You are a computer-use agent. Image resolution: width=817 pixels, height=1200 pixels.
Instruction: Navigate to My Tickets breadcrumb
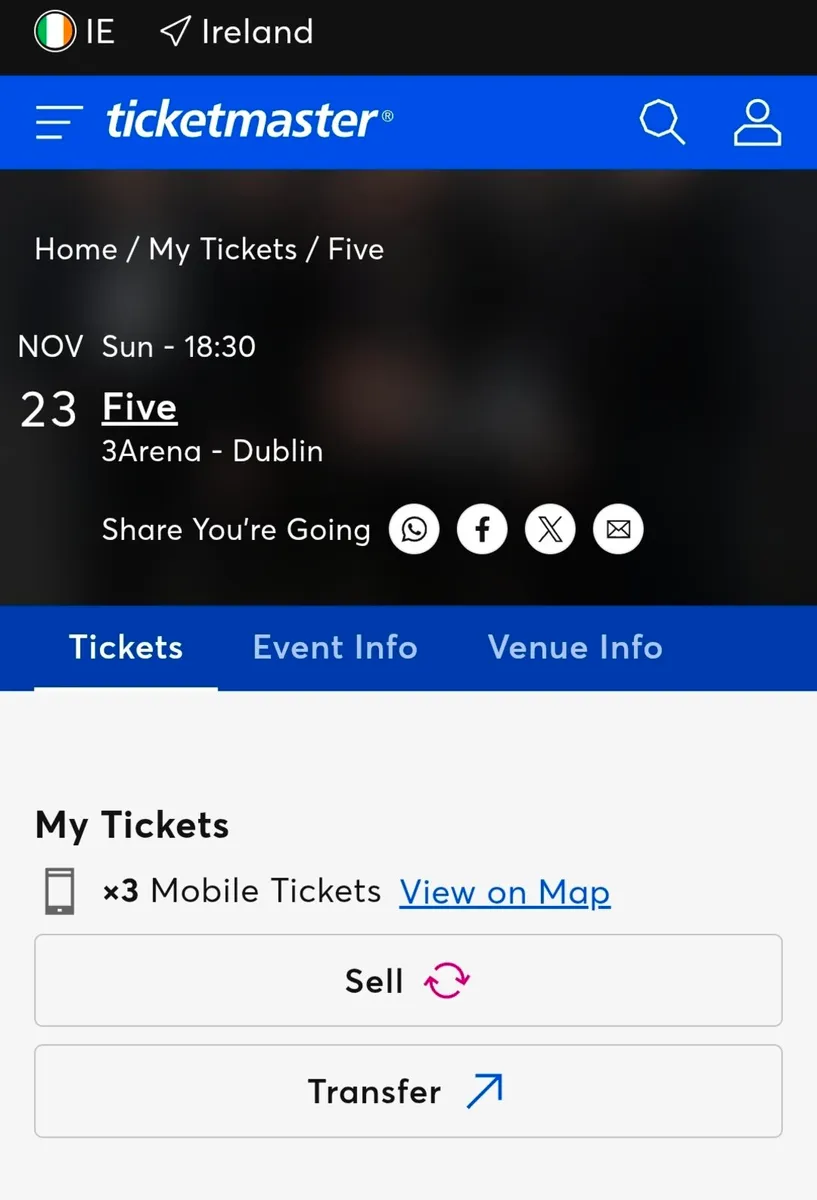[223, 249]
